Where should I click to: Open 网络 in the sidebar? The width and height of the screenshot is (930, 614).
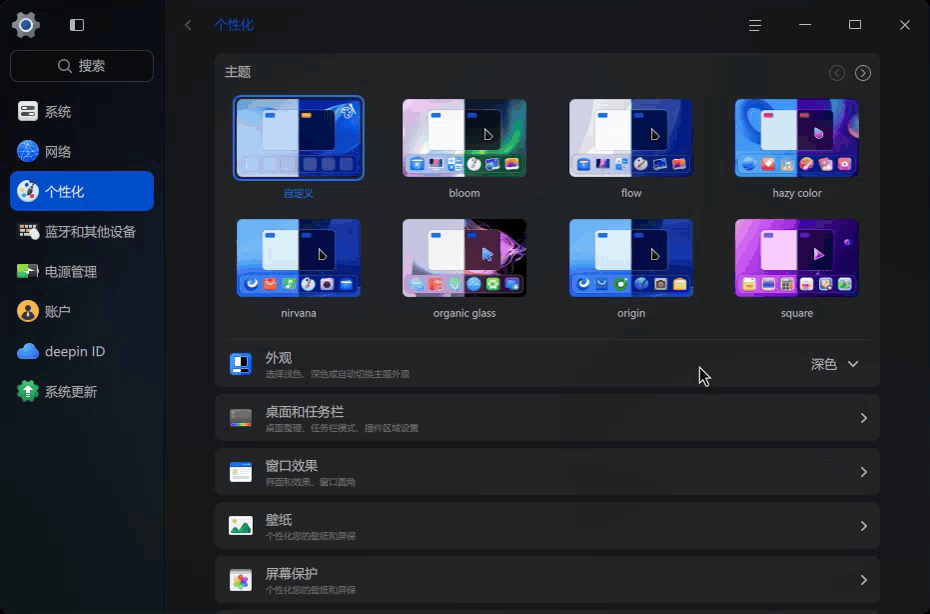(x=82, y=151)
